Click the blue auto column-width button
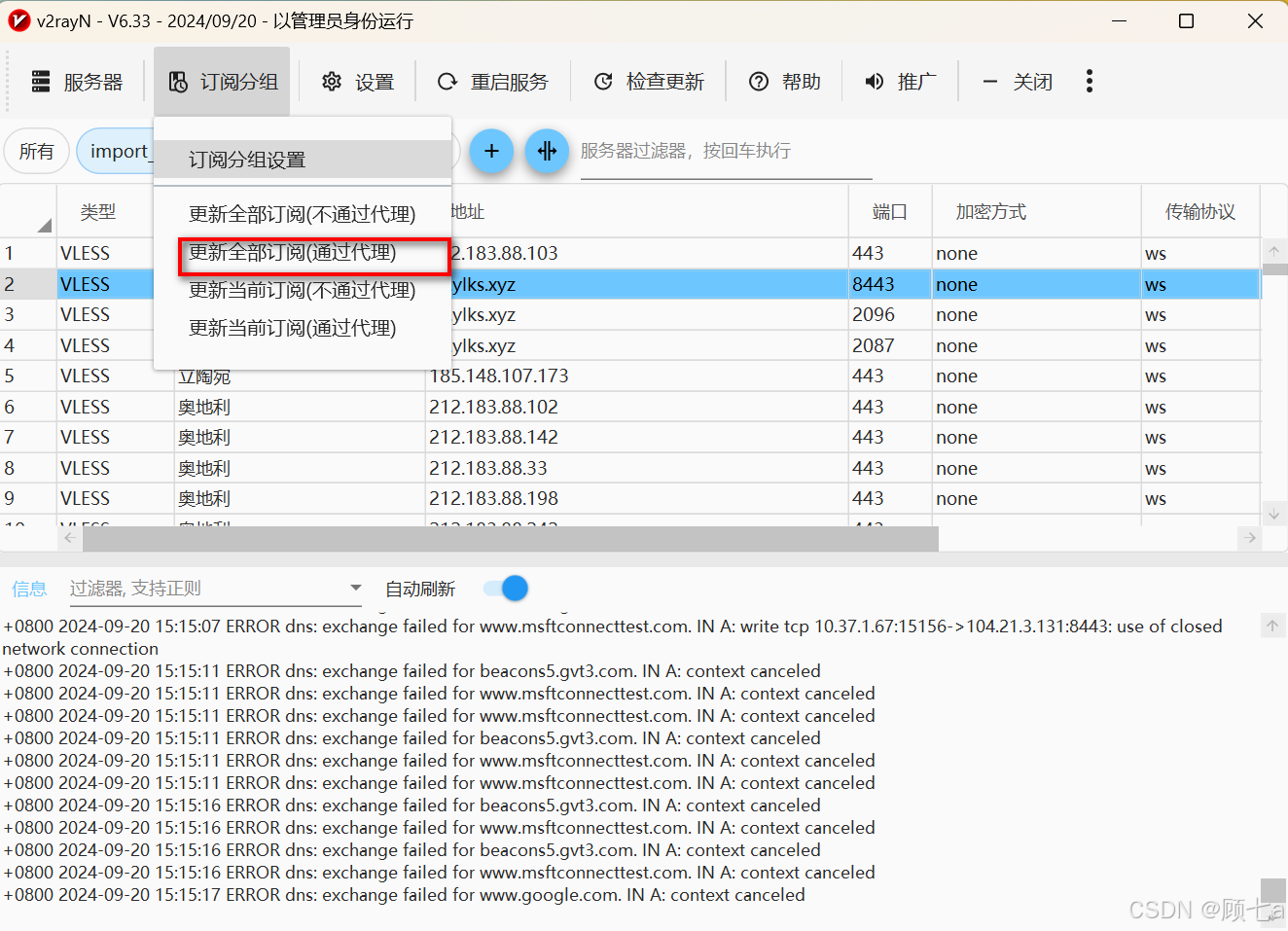The height and width of the screenshot is (931, 1288). pos(547,151)
